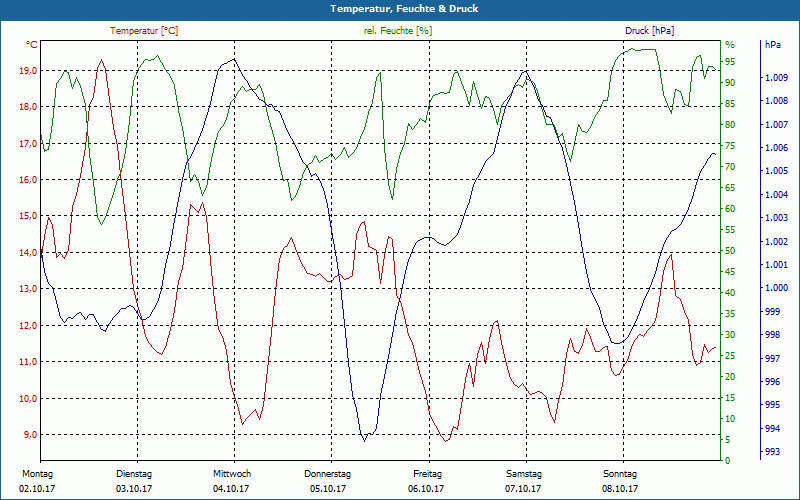The width and height of the screenshot is (800, 500).
Task: Click the '02.10.17' date label
Action: click(37, 489)
